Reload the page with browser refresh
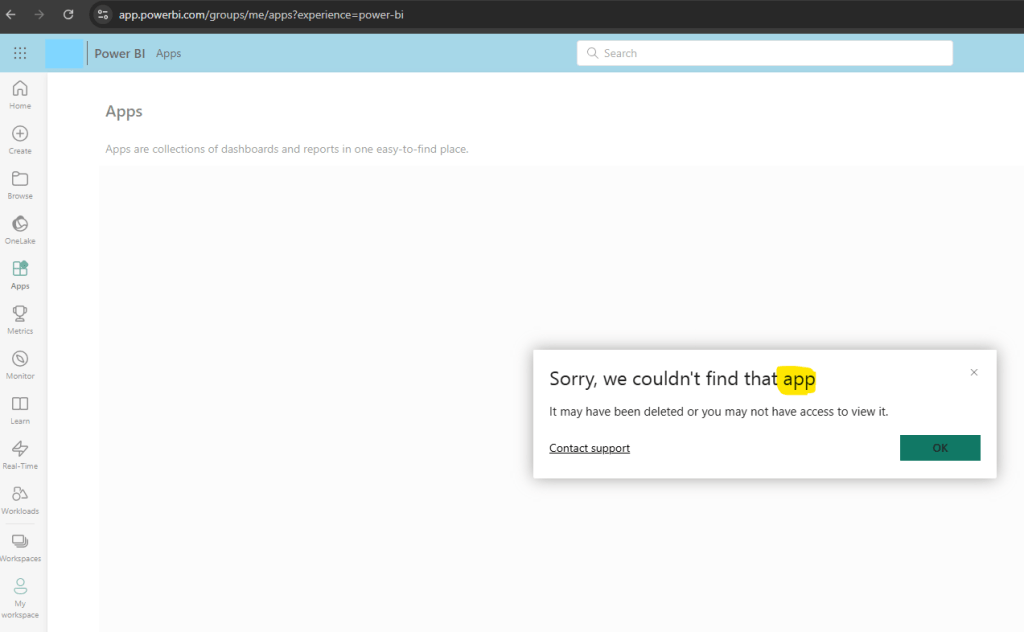1024x632 pixels. 68,15
